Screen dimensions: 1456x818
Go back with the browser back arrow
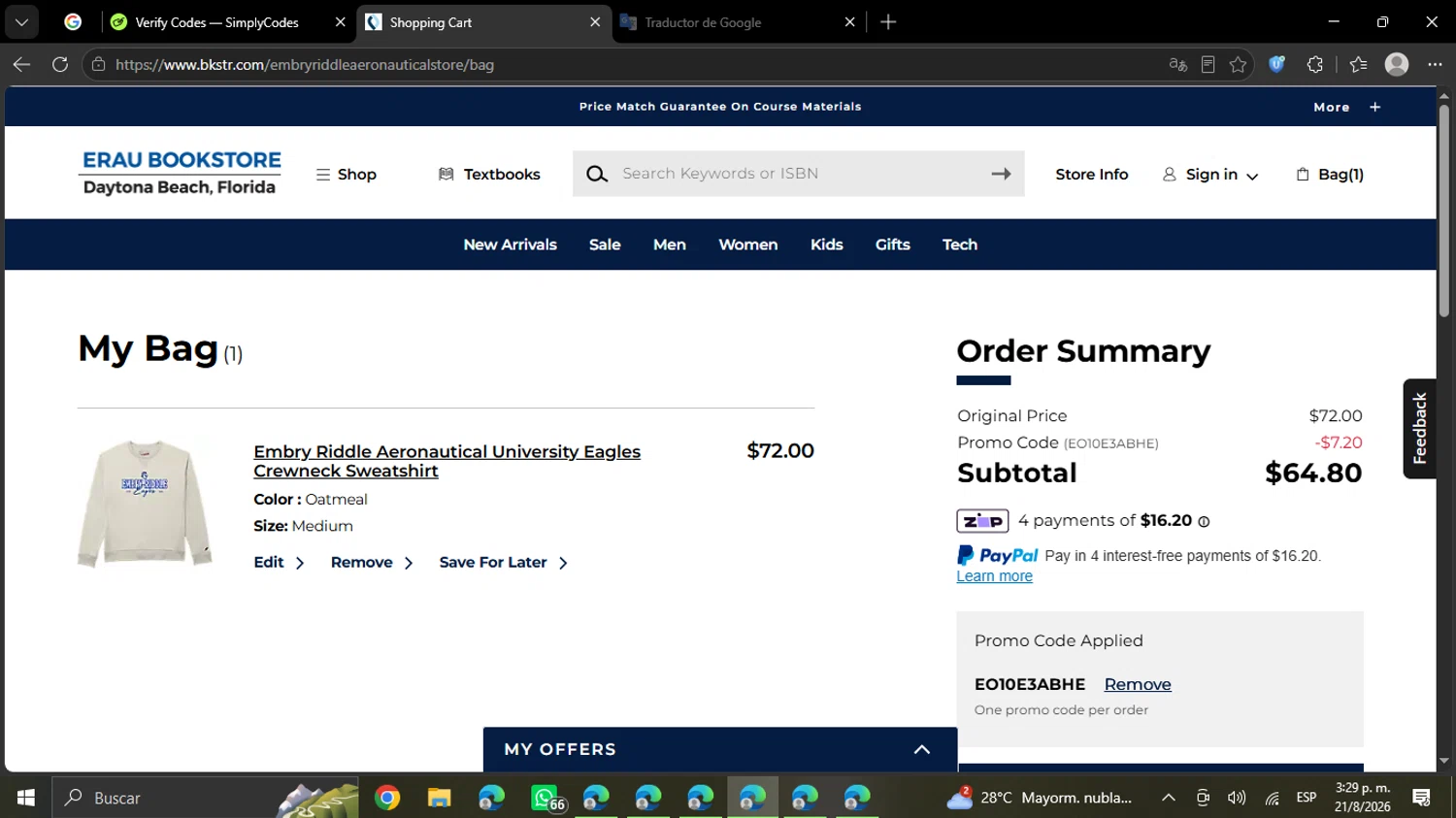click(x=21, y=65)
